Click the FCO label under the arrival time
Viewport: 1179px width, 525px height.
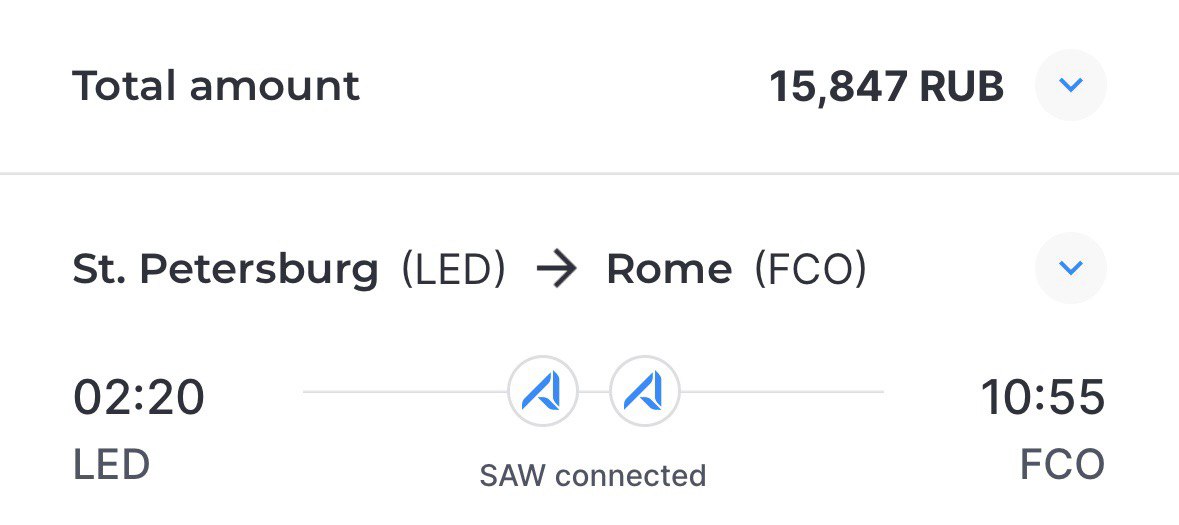pyautogui.click(x=1062, y=464)
